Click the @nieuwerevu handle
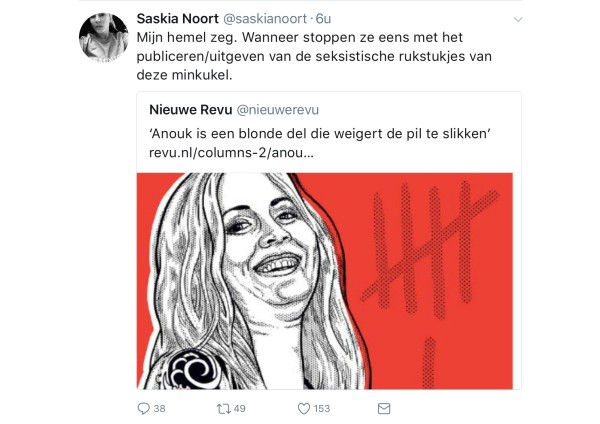This screenshot has height=424, width=600. (277, 110)
